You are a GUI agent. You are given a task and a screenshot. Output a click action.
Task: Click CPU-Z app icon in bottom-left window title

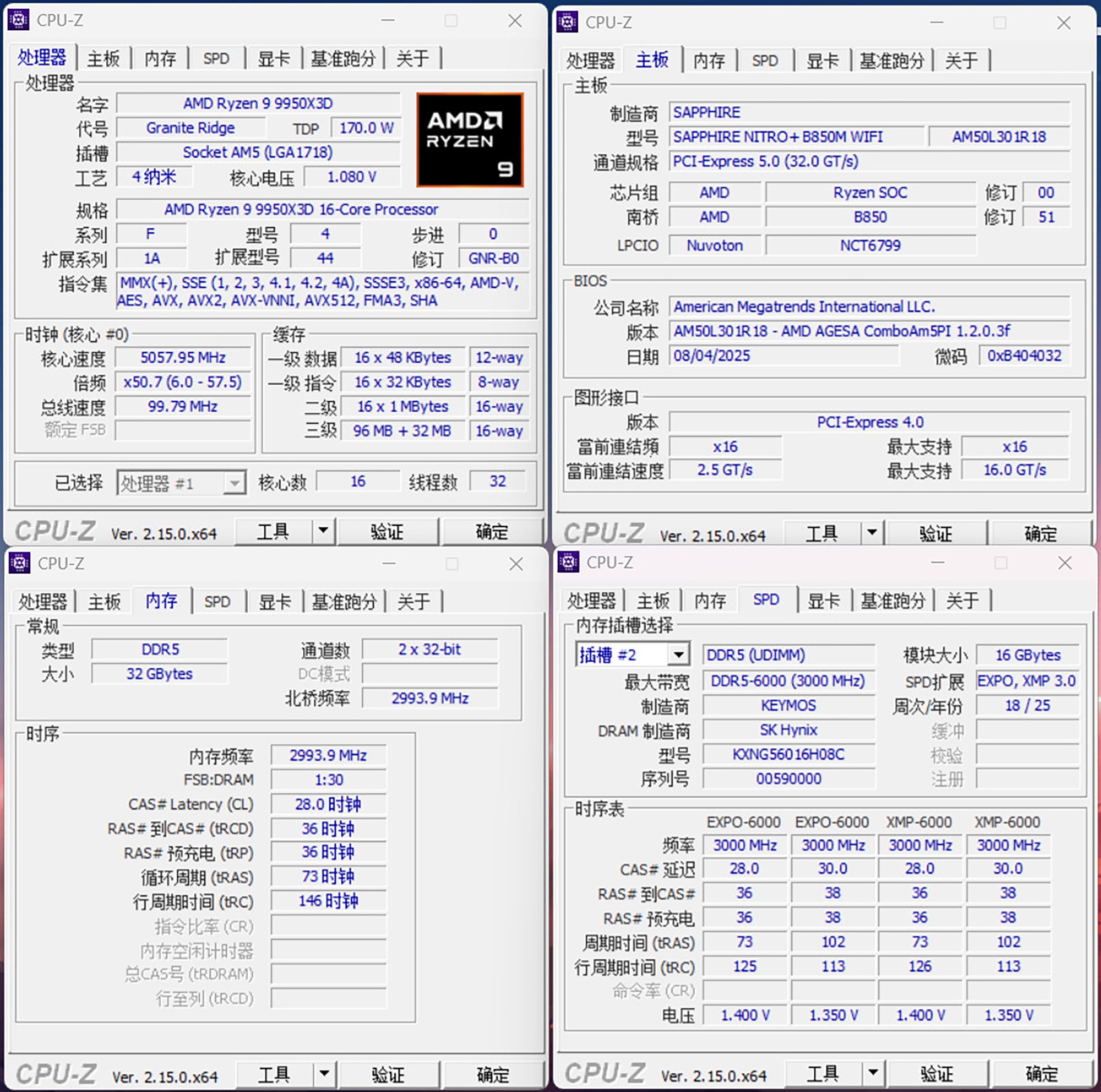[19, 563]
